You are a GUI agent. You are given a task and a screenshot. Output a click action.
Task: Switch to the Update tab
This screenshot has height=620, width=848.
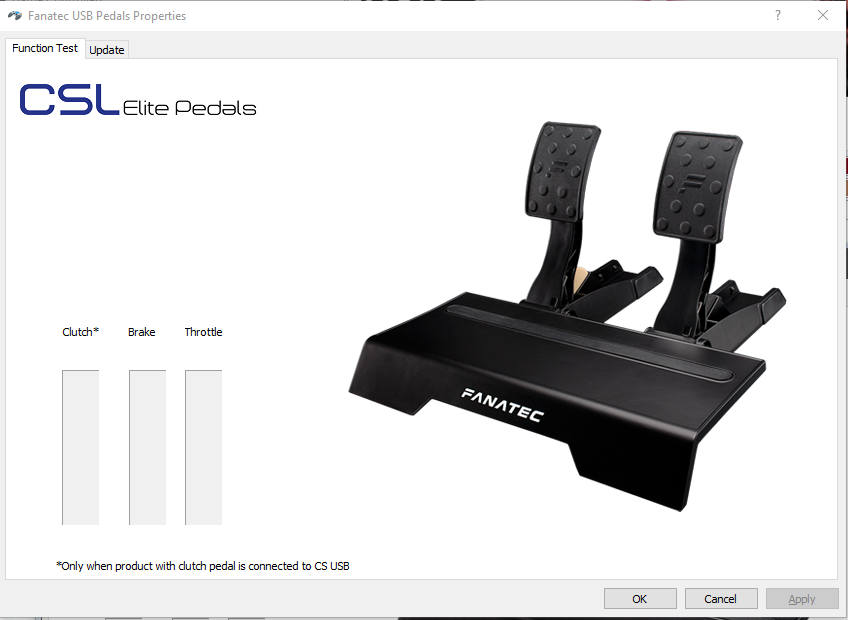pos(107,50)
